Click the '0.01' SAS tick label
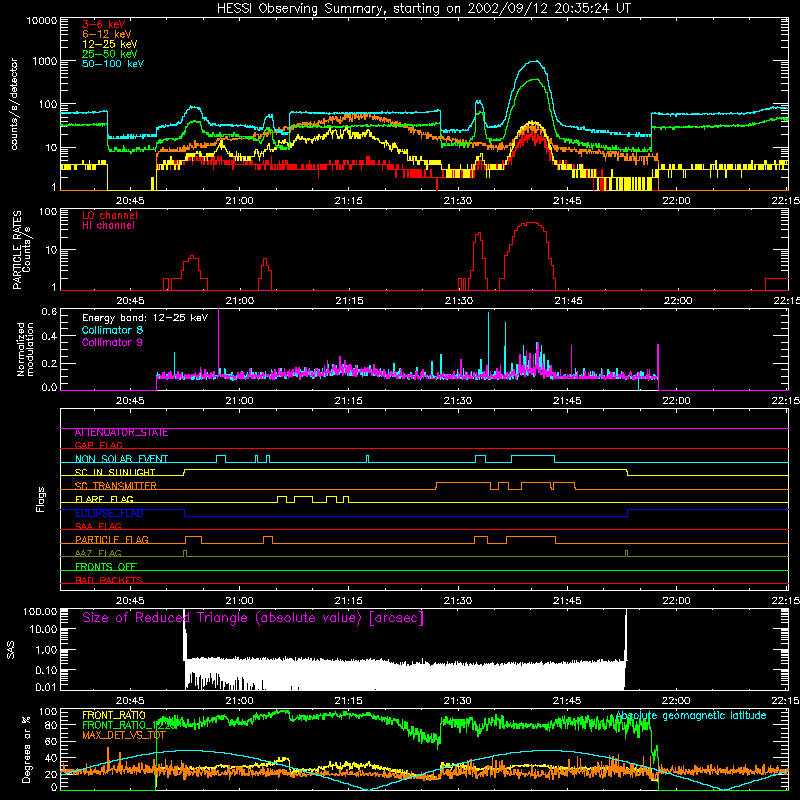 click(46, 687)
